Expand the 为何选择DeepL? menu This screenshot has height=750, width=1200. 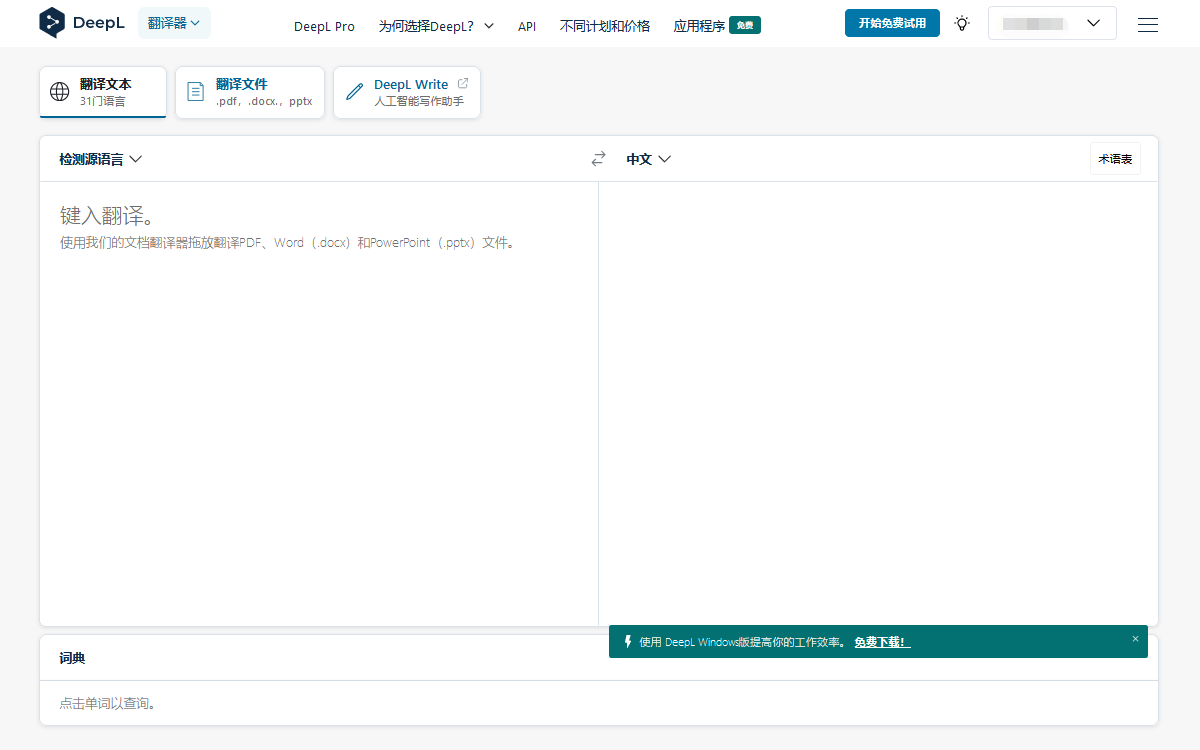[x=436, y=26]
